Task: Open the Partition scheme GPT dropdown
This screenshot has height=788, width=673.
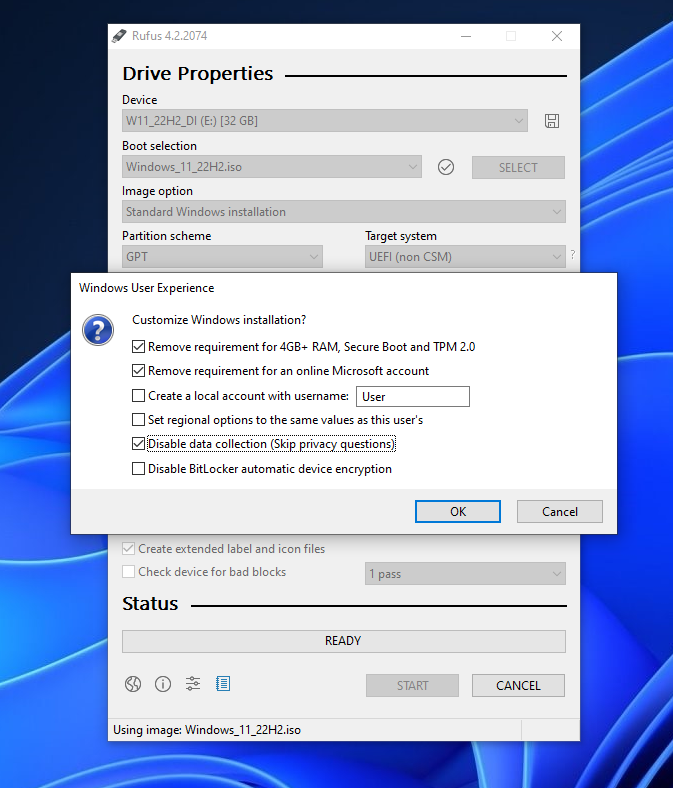Action: [x=222, y=257]
